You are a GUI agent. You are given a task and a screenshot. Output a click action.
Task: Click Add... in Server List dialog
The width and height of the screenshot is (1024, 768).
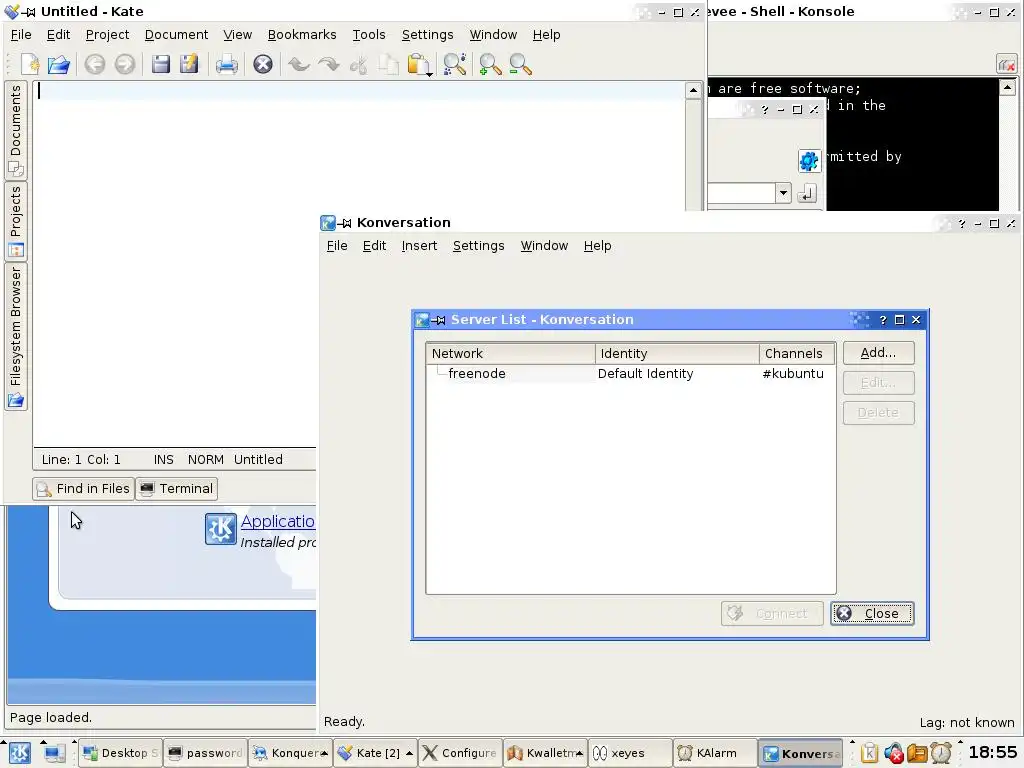[x=878, y=353]
